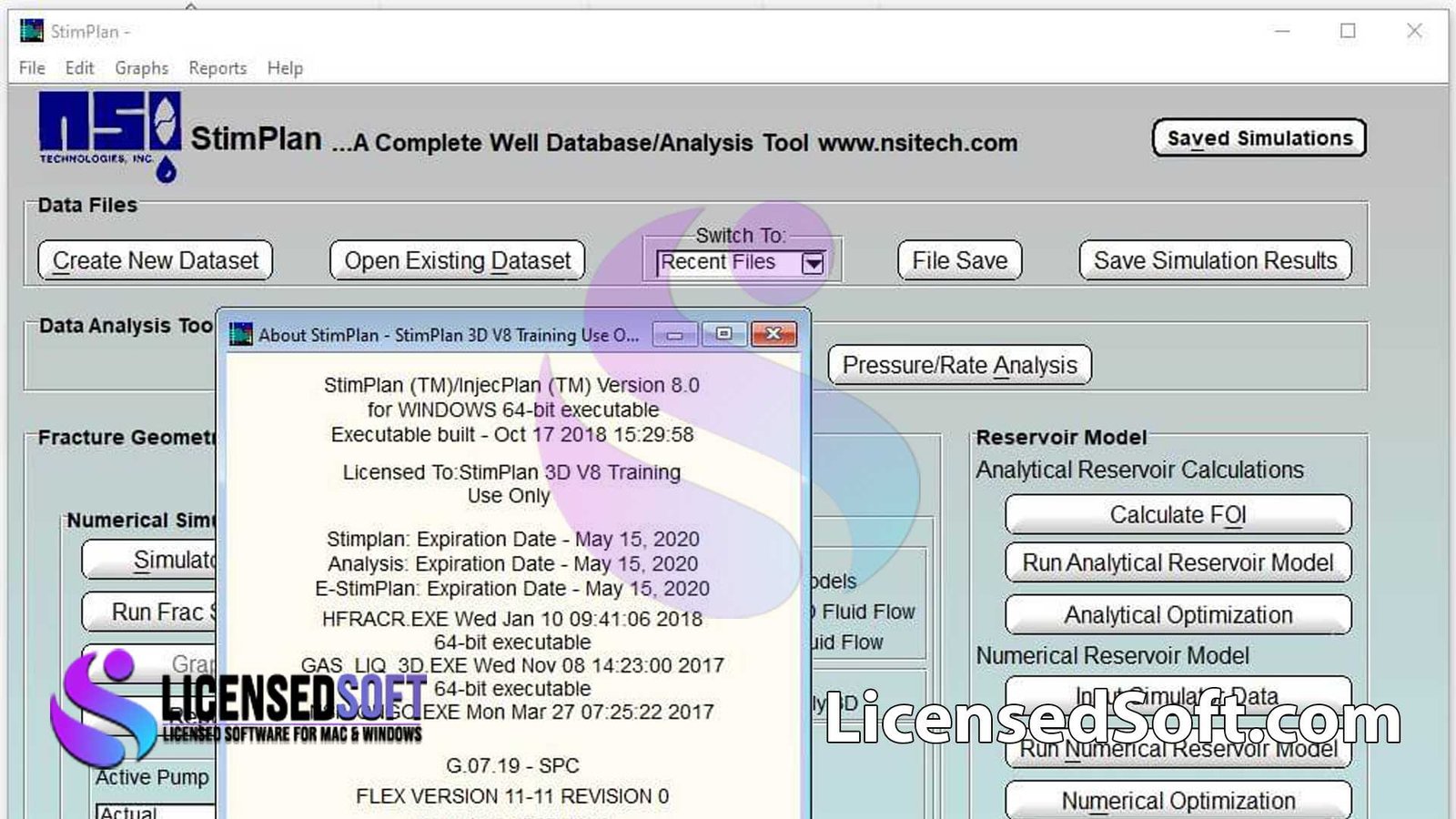Screen dimensions: 1456x819
Task: Click the Calculate FOI button
Action: [1178, 515]
